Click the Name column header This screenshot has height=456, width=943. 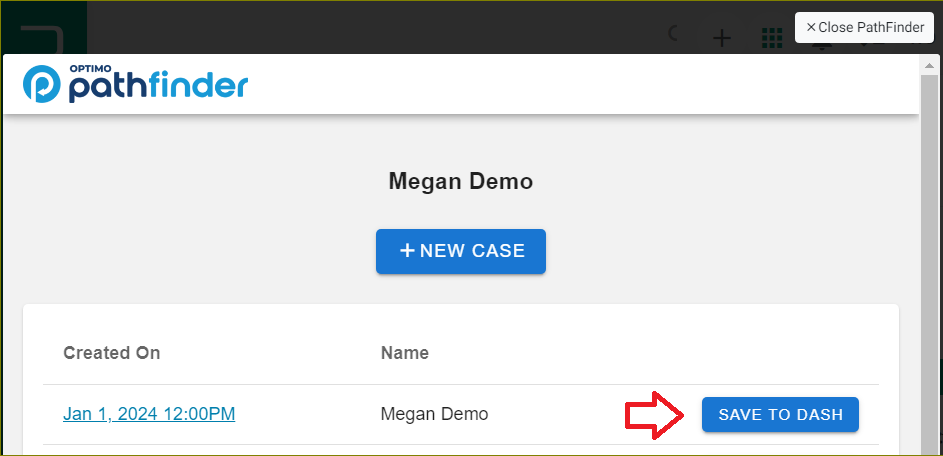[x=404, y=353]
